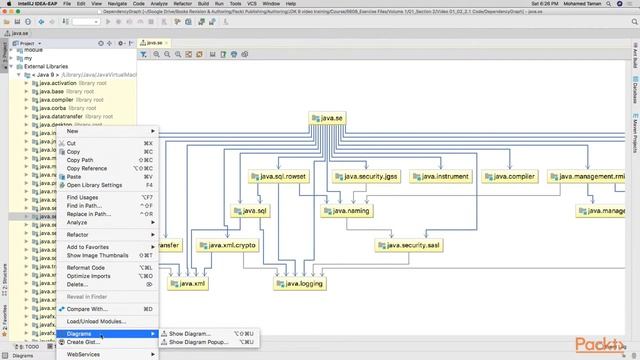Click the diagram Fit Content icon
Screen dimensions: 640x360
click(x=189, y=54)
